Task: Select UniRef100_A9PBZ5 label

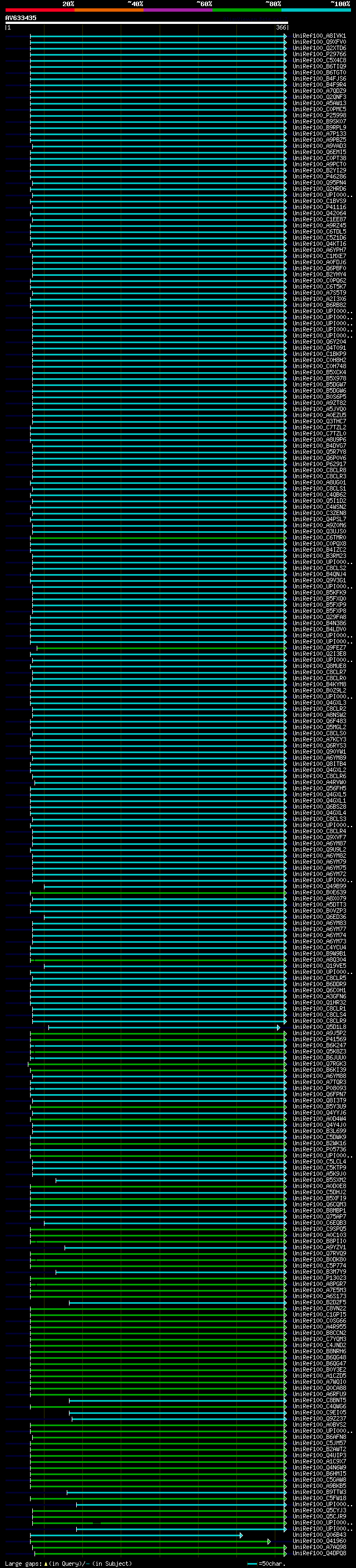Action: coord(319,140)
